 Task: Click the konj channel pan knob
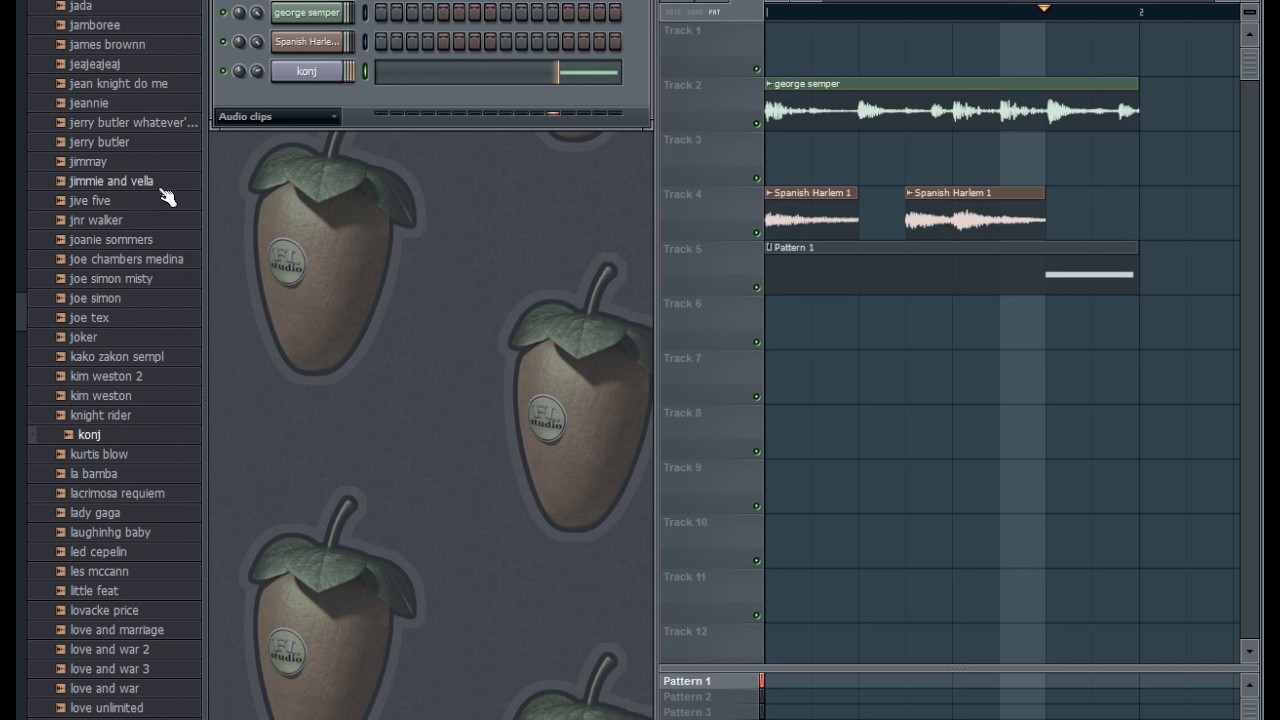[239, 71]
